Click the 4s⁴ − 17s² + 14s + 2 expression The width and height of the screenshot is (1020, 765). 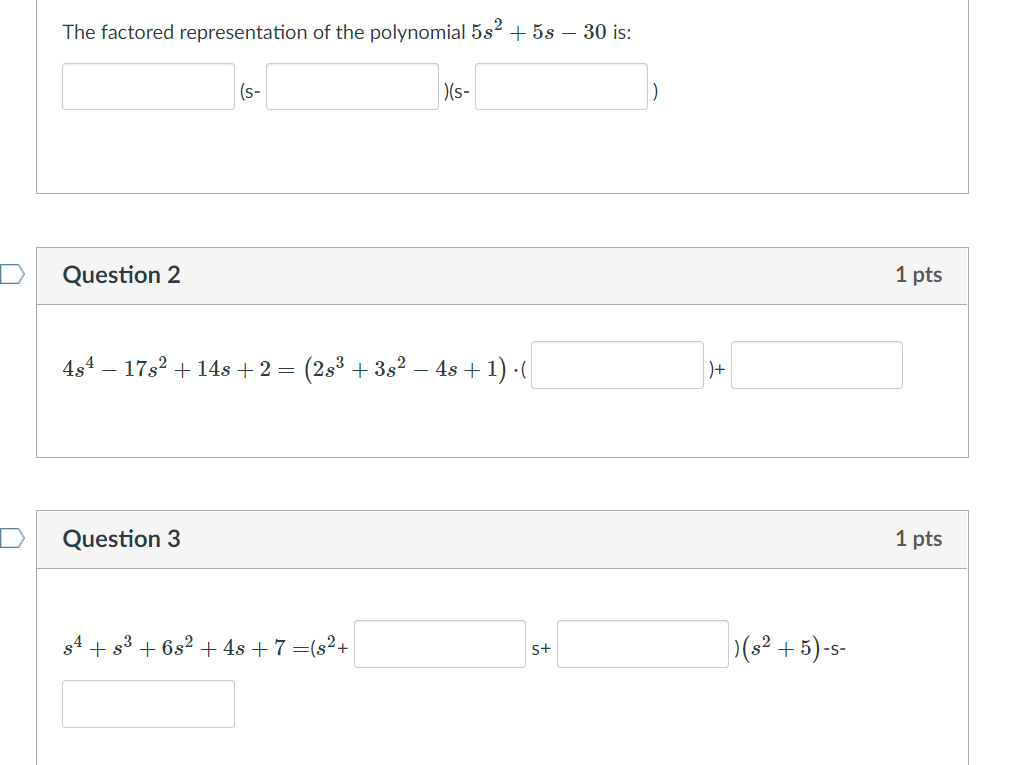click(x=167, y=368)
